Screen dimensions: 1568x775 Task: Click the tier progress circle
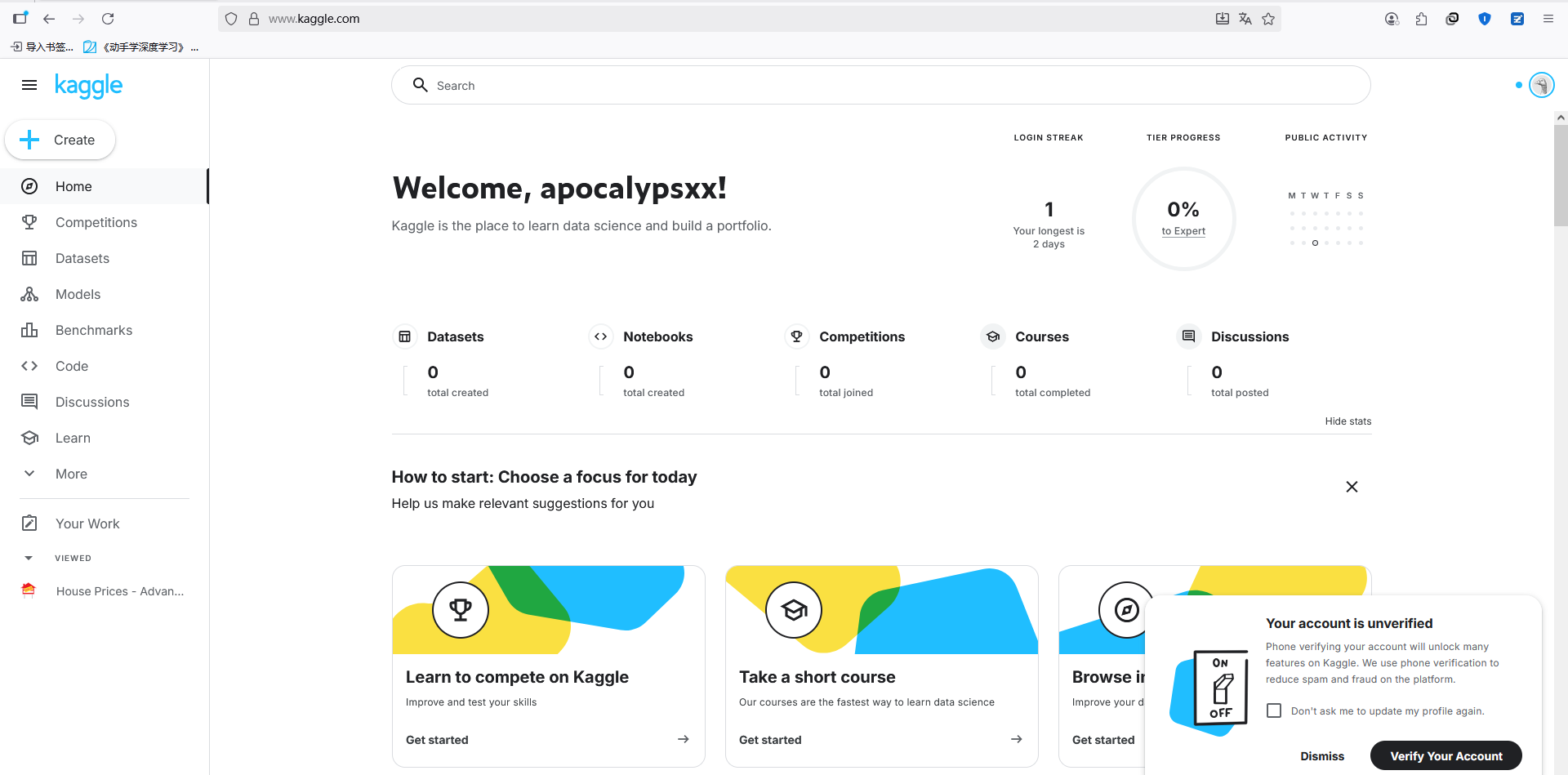click(1183, 219)
